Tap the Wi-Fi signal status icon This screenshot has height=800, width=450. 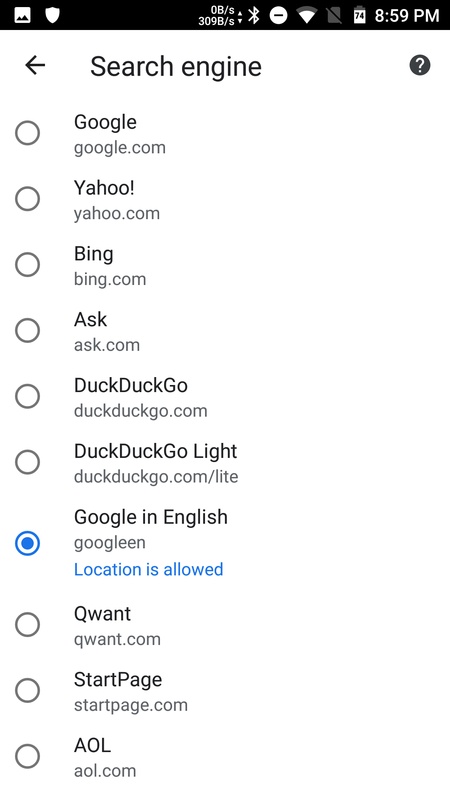306,15
